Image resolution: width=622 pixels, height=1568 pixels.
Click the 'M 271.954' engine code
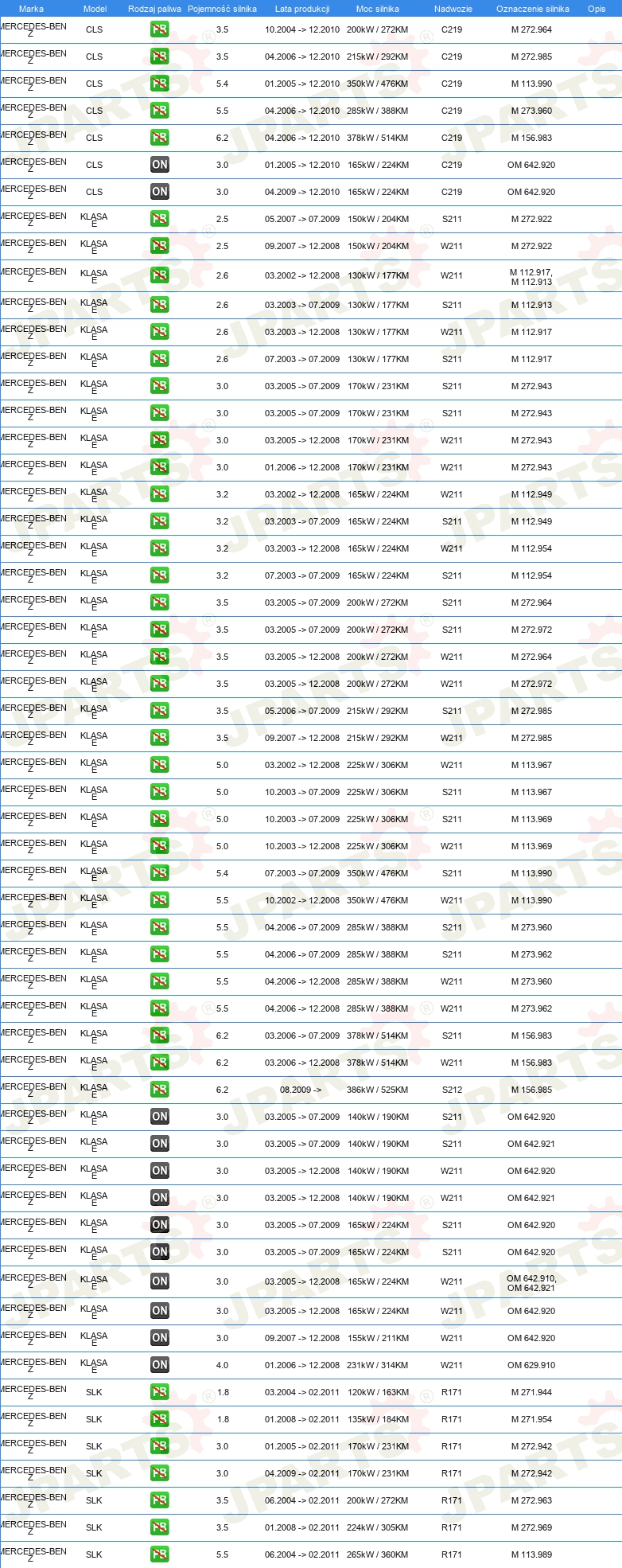pos(531,1419)
